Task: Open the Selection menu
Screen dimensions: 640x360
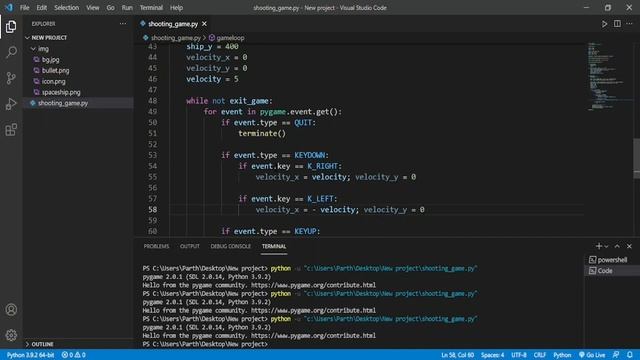Action: tap(67, 8)
